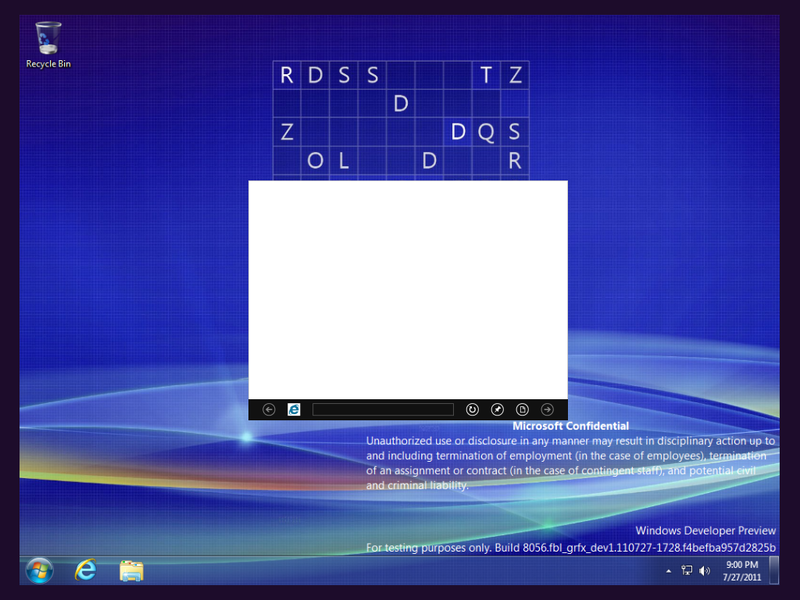Viewport: 800px width, 600px height.
Task: Go back using the browser back arrow
Action: pyautogui.click(x=269, y=409)
